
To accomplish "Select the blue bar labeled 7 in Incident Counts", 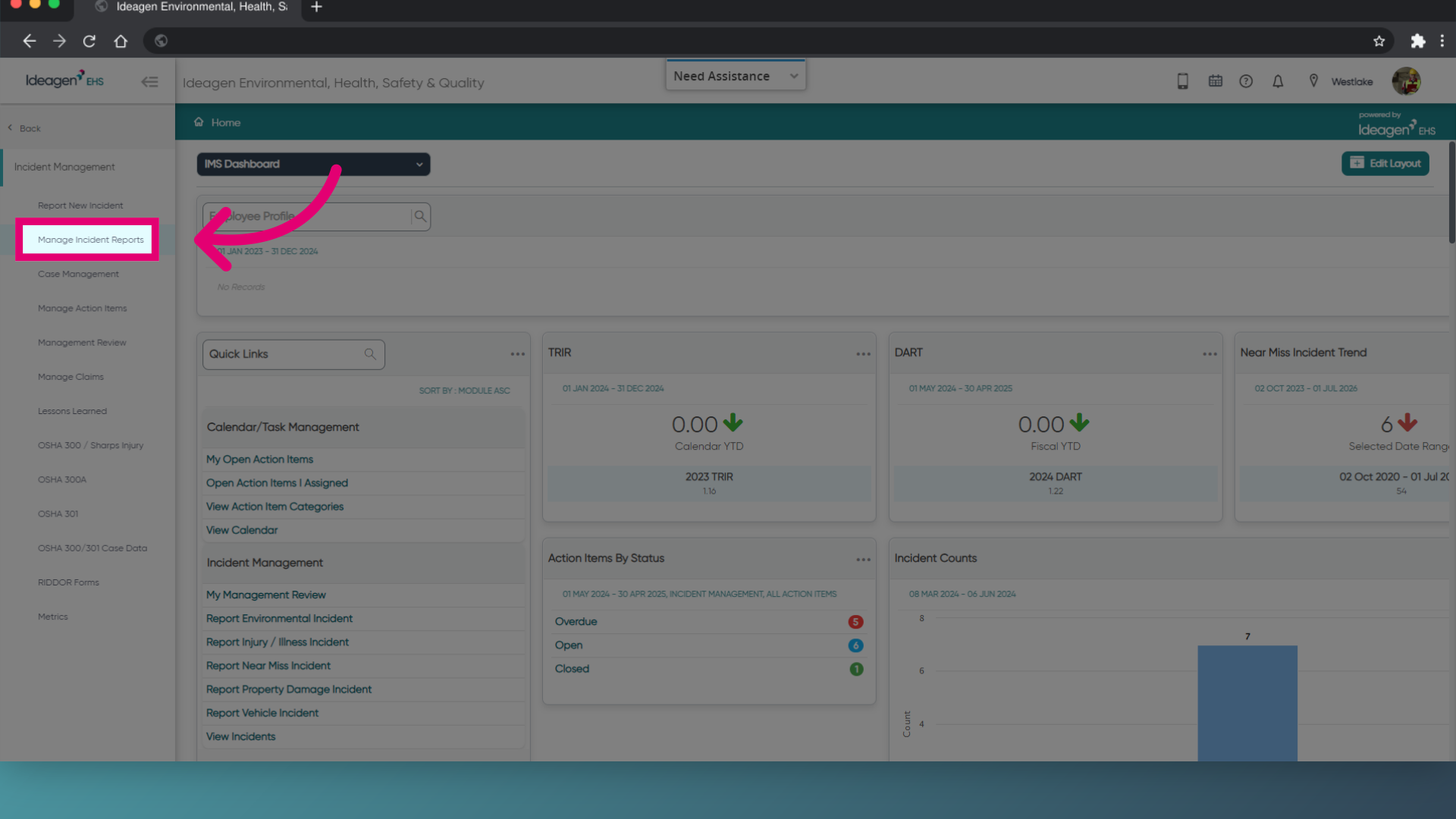I will coord(1247,703).
